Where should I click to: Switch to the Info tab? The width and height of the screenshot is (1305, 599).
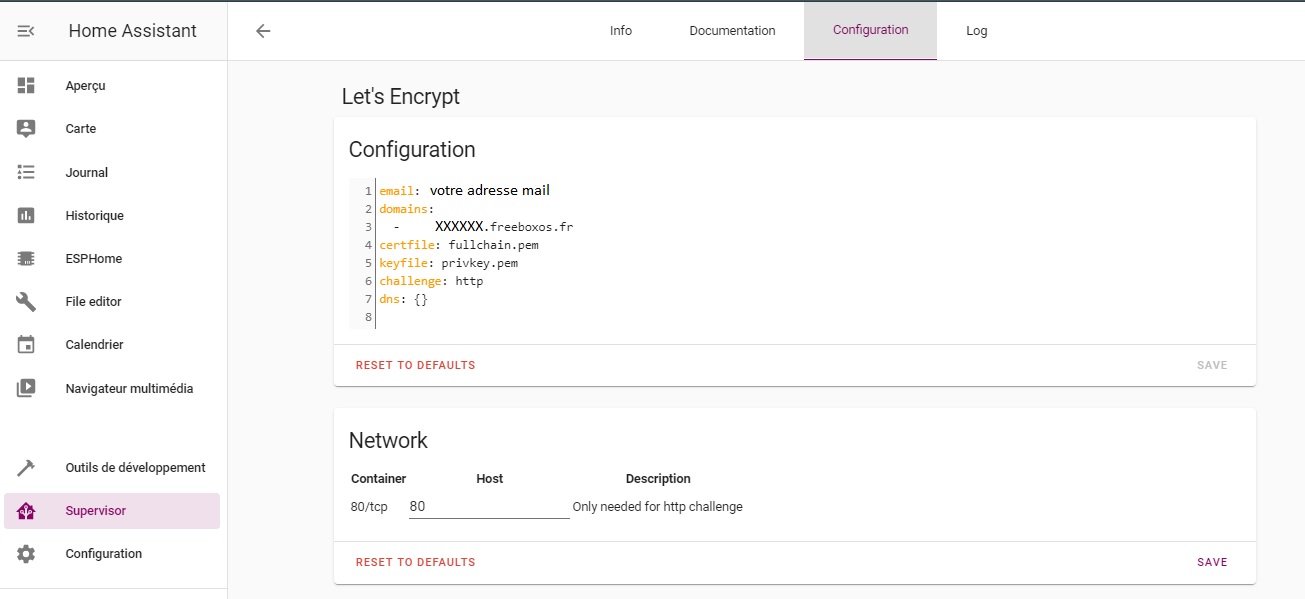point(621,31)
